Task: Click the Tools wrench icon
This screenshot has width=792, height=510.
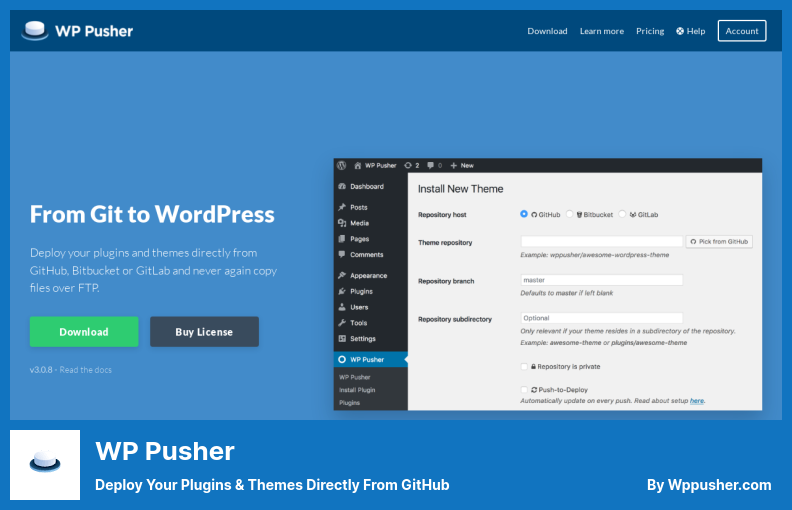Action: tap(342, 322)
